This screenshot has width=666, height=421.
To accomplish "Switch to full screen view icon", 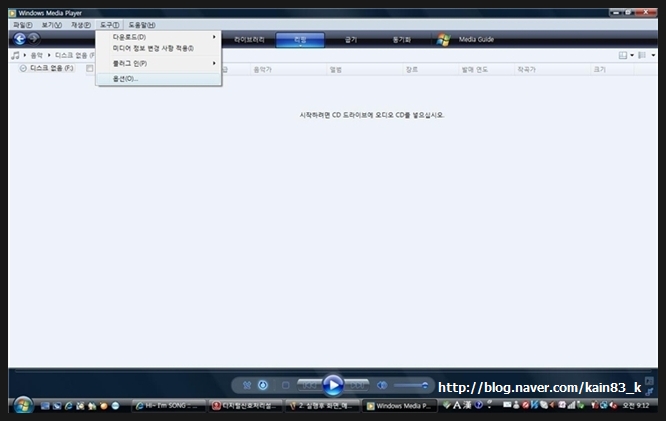I will point(649,381).
